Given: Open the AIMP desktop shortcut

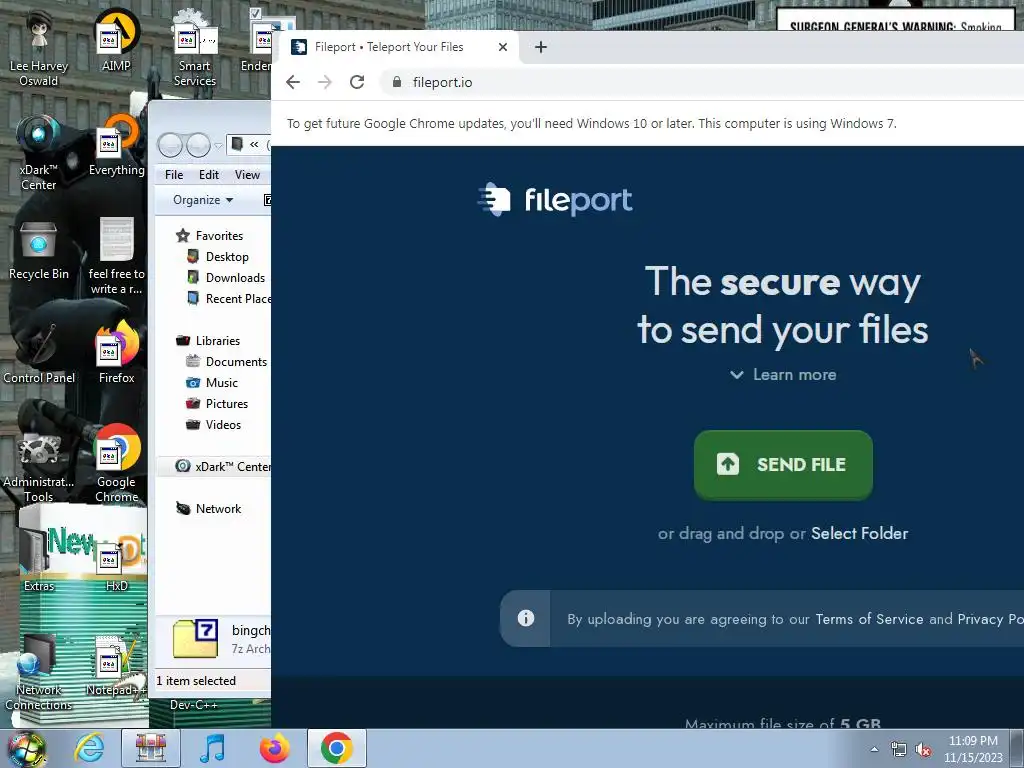Looking at the screenshot, I should pyautogui.click(x=116, y=41).
